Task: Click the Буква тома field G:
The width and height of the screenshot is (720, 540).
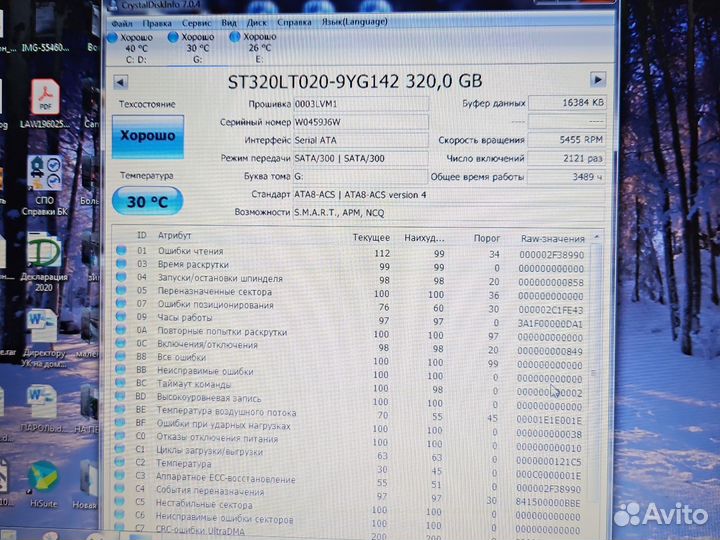Action: 361,176
